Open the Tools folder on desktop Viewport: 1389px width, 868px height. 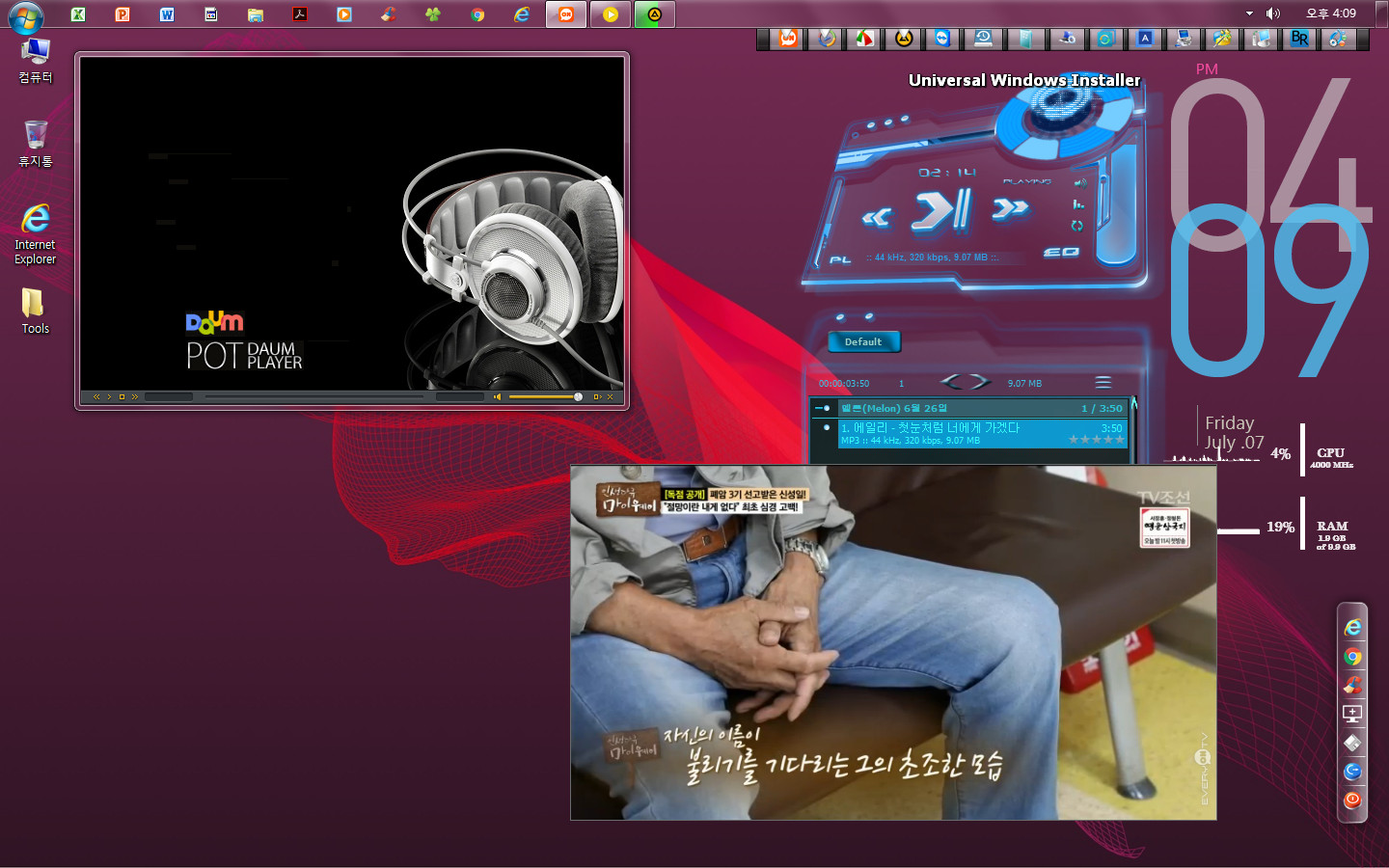(x=36, y=312)
